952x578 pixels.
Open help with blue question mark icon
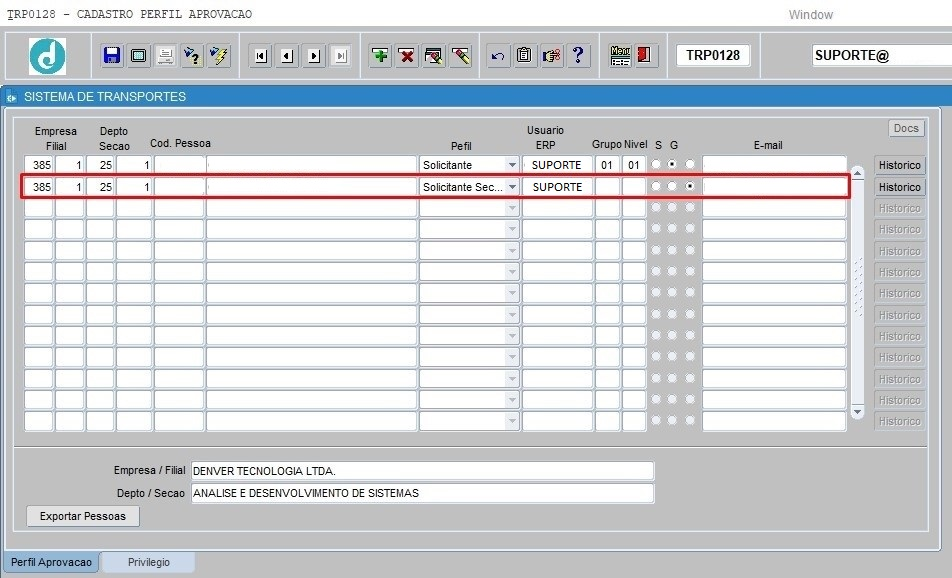point(578,56)
